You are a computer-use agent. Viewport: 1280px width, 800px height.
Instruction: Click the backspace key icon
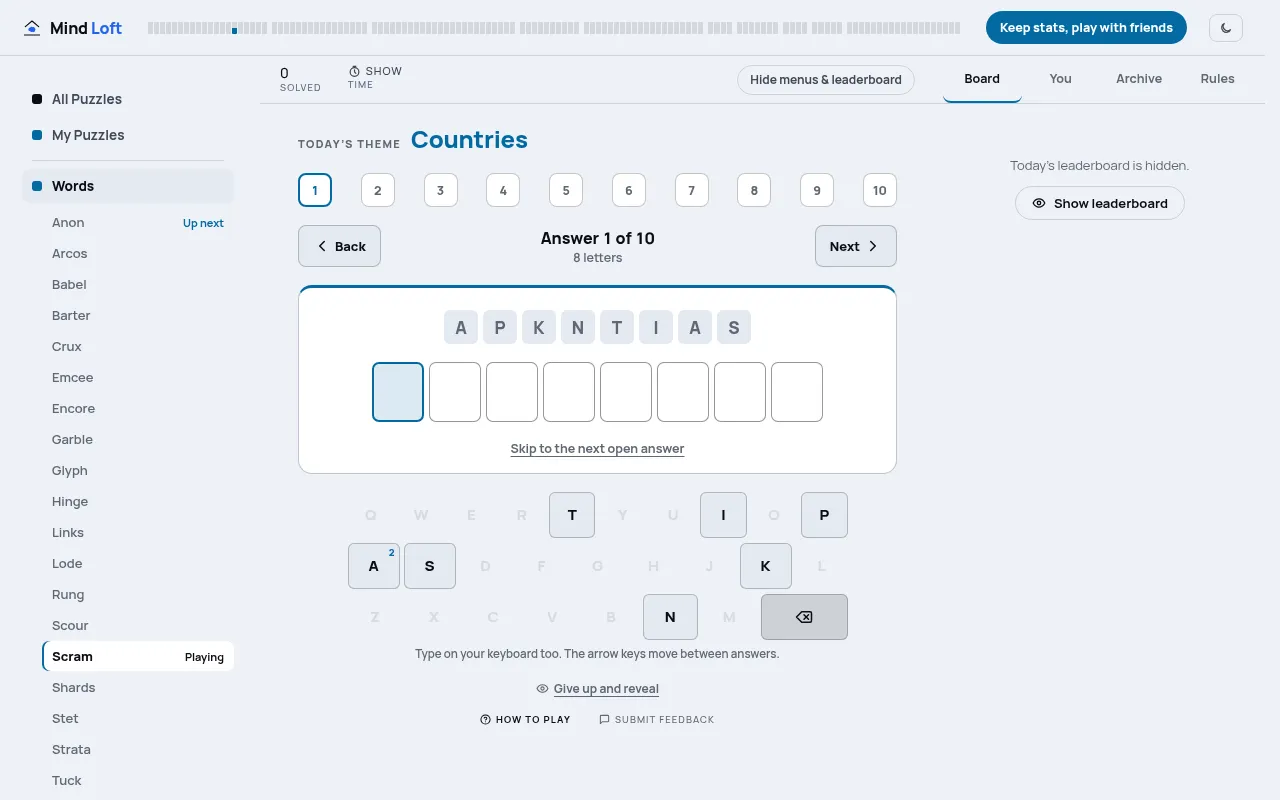804,617
